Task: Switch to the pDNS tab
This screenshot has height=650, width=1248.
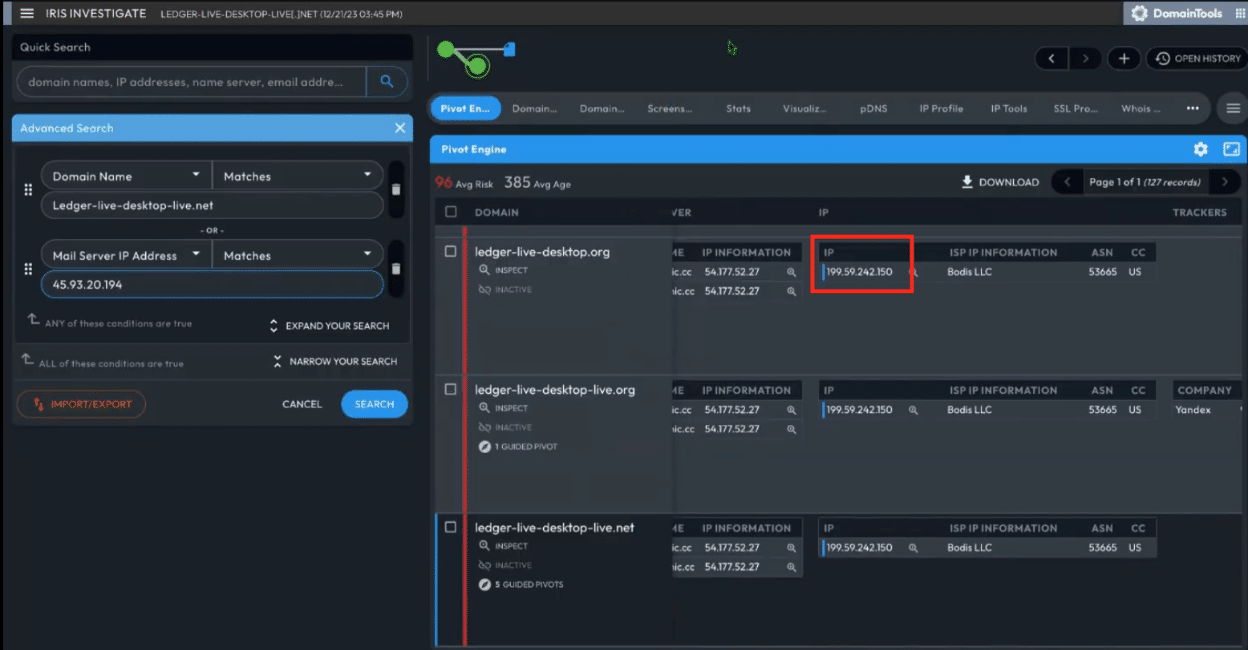Action: click(x=874, y=107)
